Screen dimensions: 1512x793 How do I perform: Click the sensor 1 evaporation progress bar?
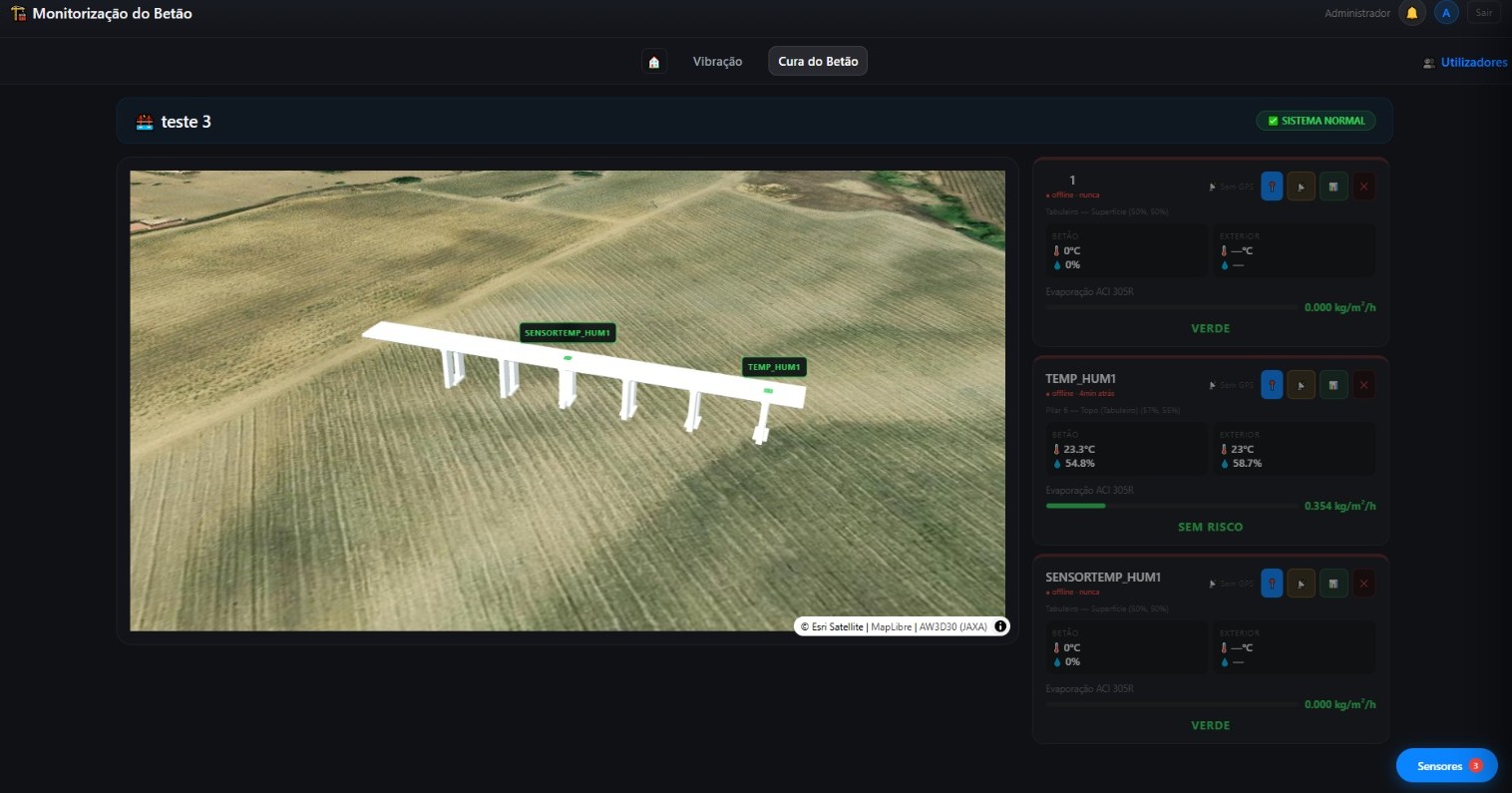[1170, 307]
